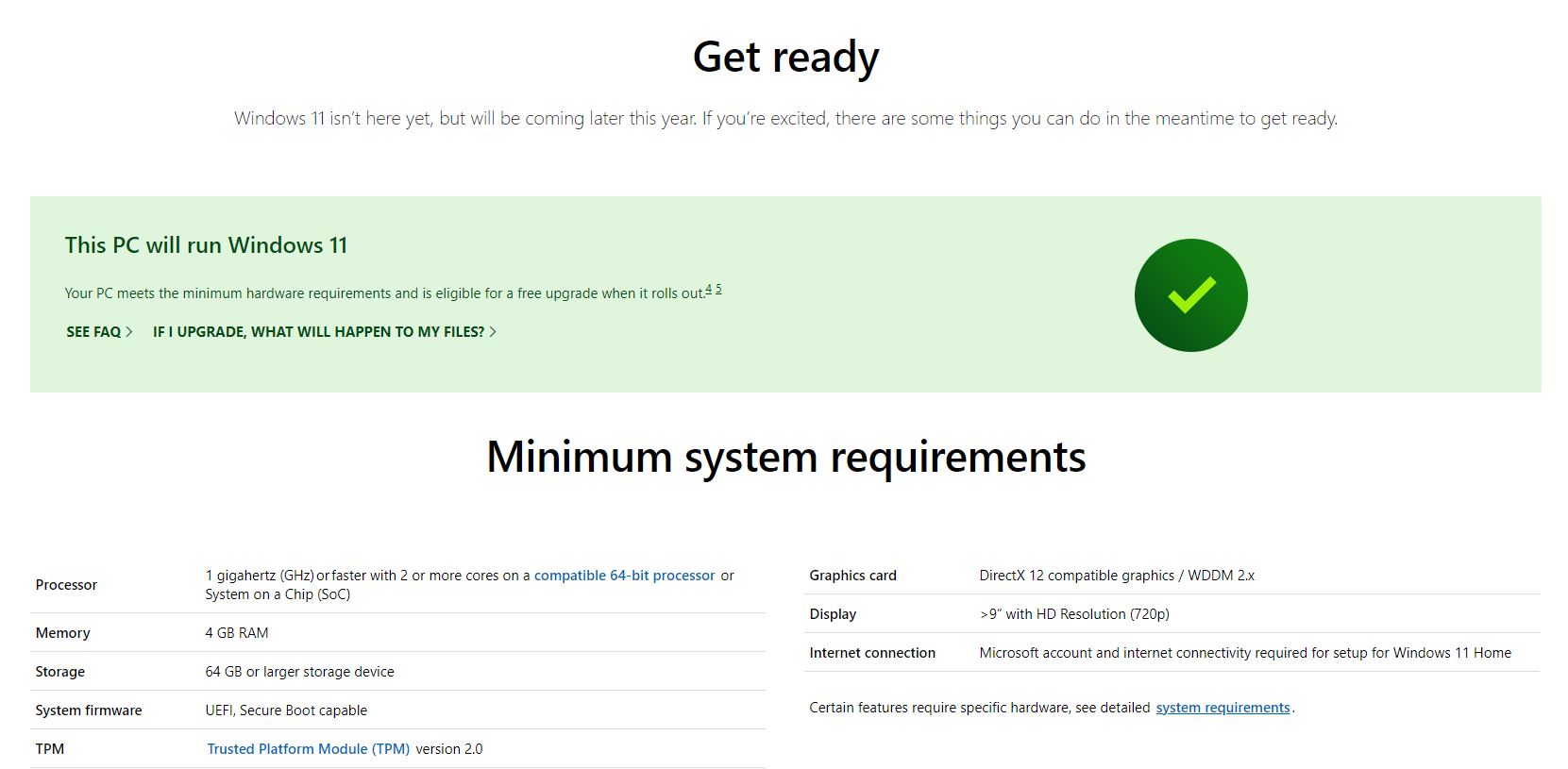Open the compatible 64-bit processor link
1568x769 pixels.
pyautogui.click(x=625, y=576)
